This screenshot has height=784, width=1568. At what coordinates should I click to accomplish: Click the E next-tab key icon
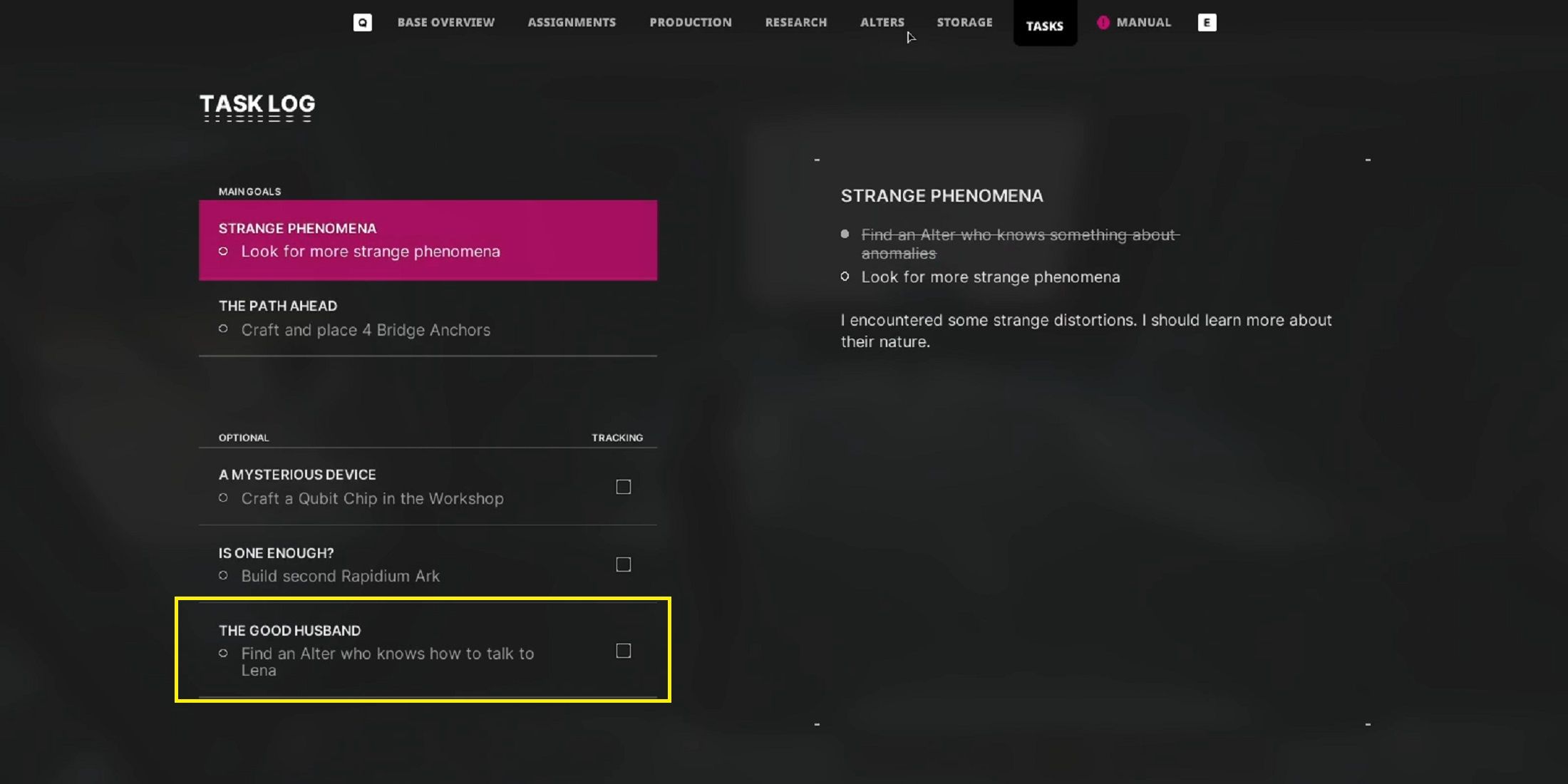pyautogui.click(x=1207, y=23)
